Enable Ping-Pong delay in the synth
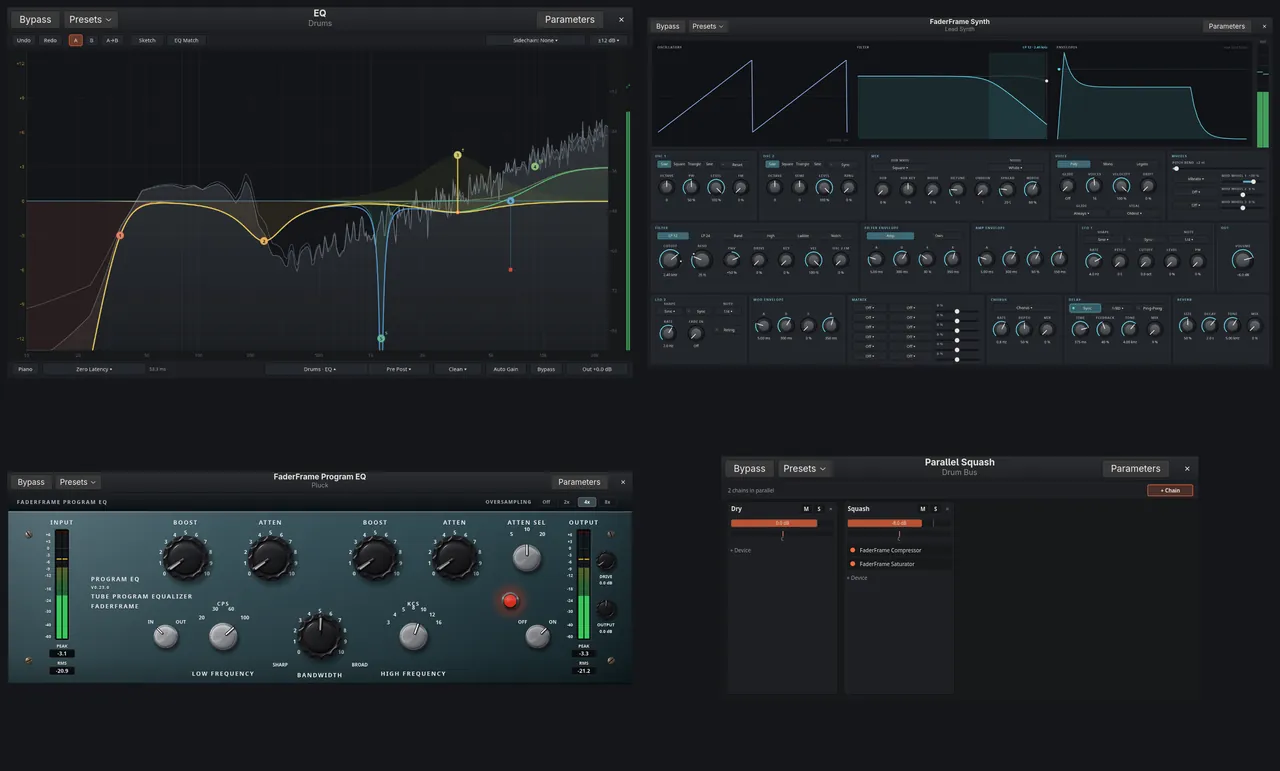This screenshot has width=1280, height=771. pos(1148,308)
